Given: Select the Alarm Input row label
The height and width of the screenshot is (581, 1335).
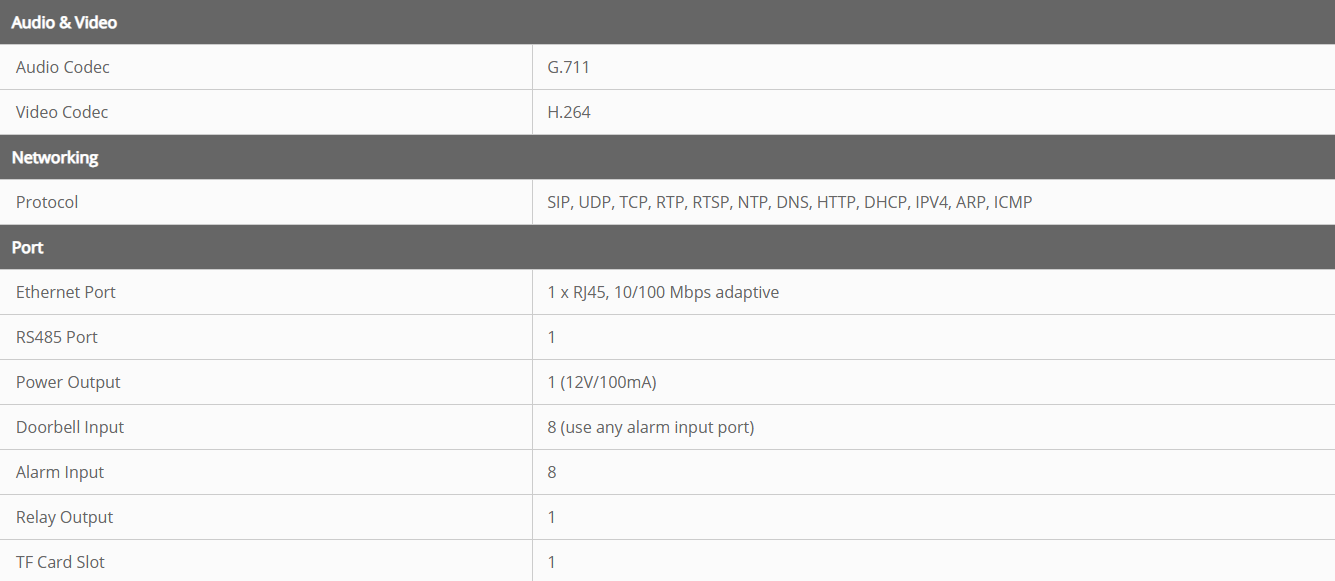Looking at the screenshot, I should [x=60, y=472].
